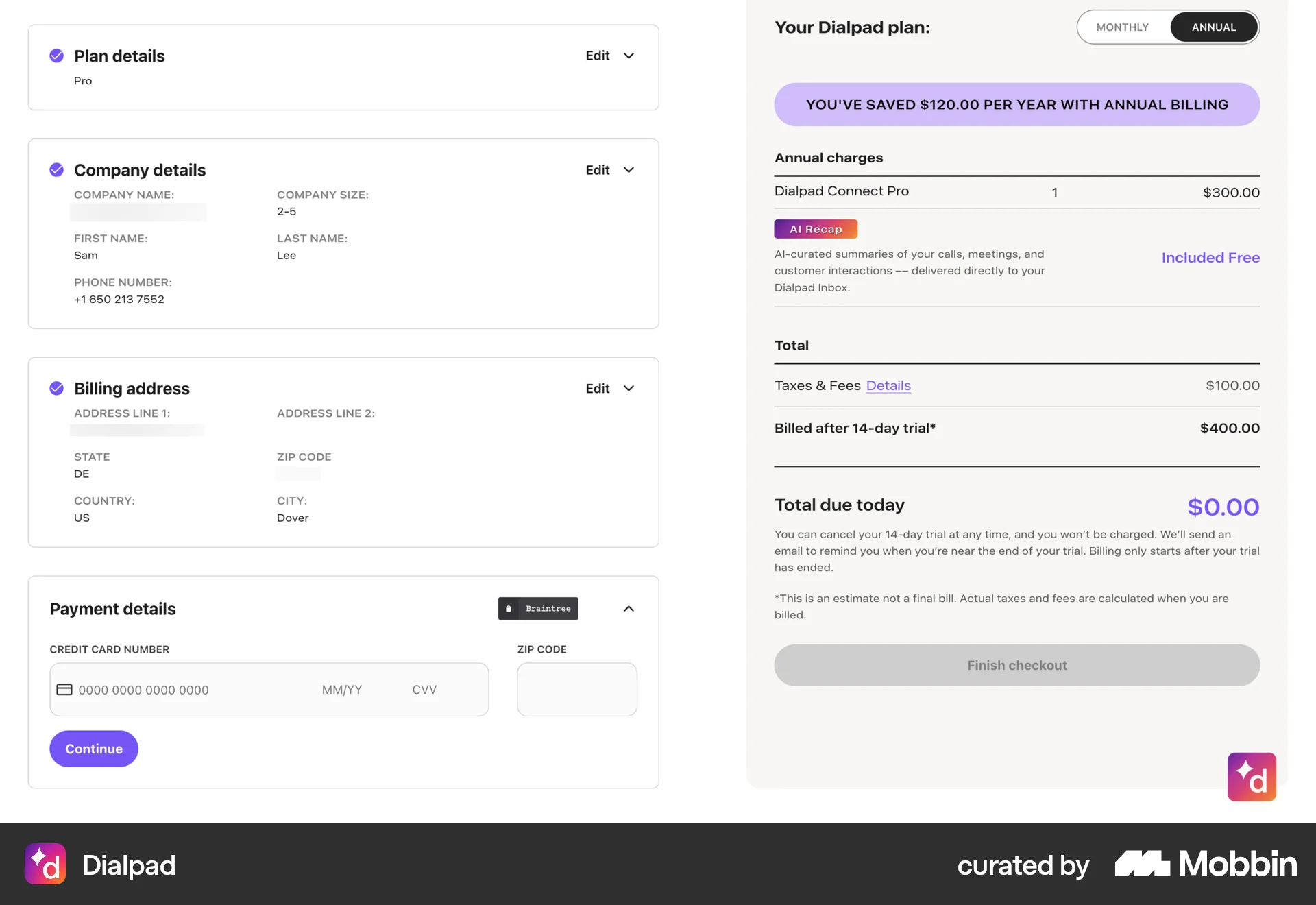Click the Plan details completion checkmark icon

point(57,56)
